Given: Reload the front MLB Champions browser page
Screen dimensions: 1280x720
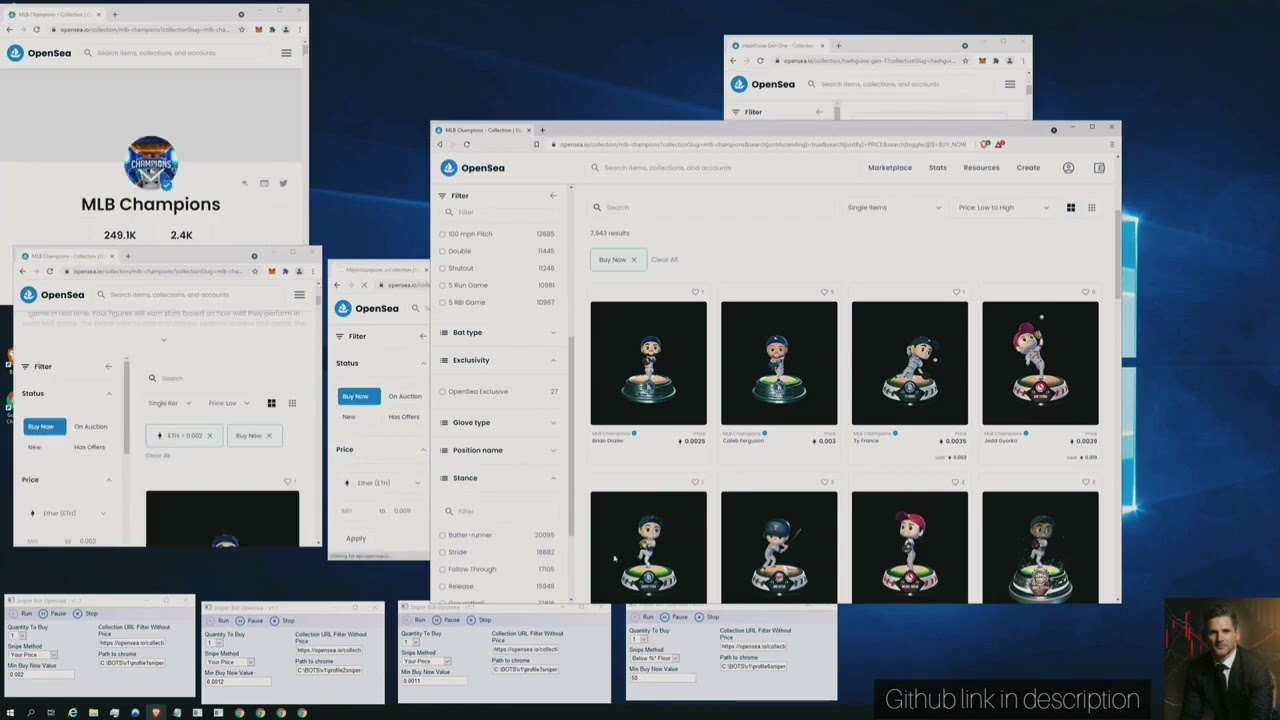Looking at the screenshot, I should click(x=466, y=144).
